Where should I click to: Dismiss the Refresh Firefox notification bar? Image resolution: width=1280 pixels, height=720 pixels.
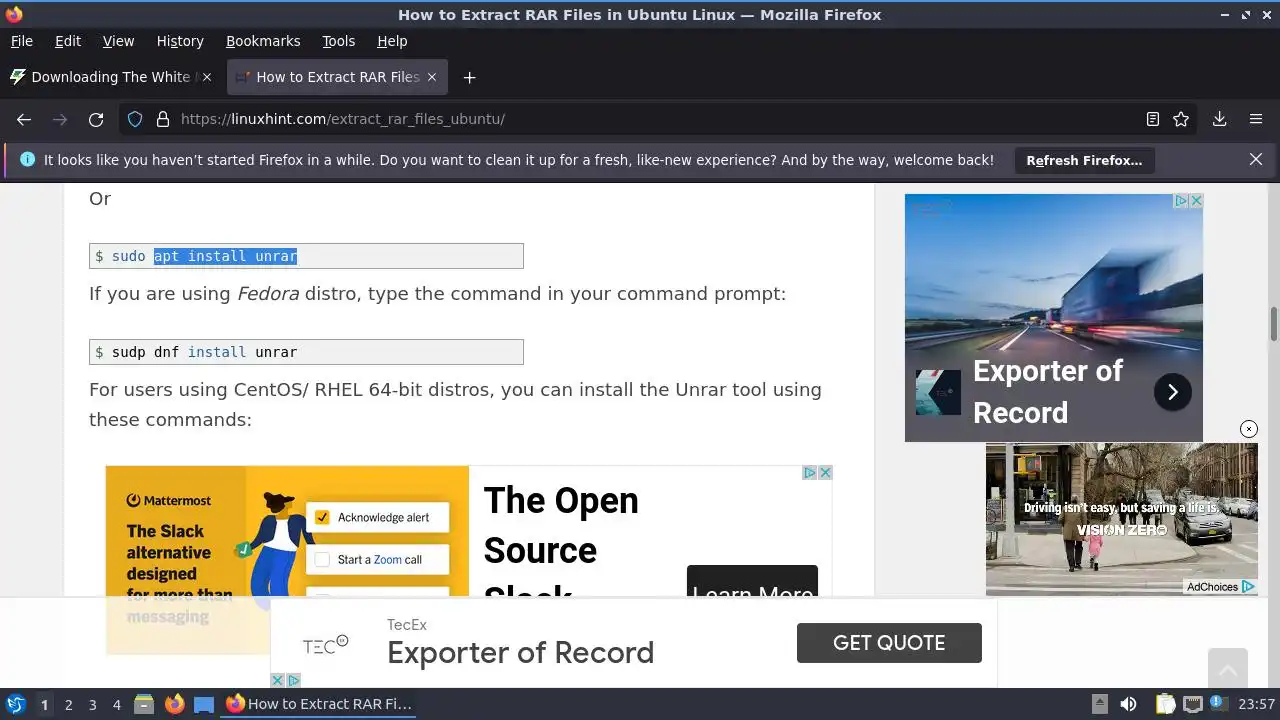1256,160
